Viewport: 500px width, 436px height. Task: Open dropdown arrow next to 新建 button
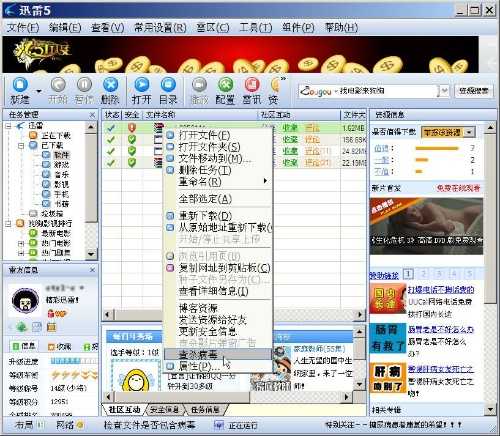coord(39,91)
